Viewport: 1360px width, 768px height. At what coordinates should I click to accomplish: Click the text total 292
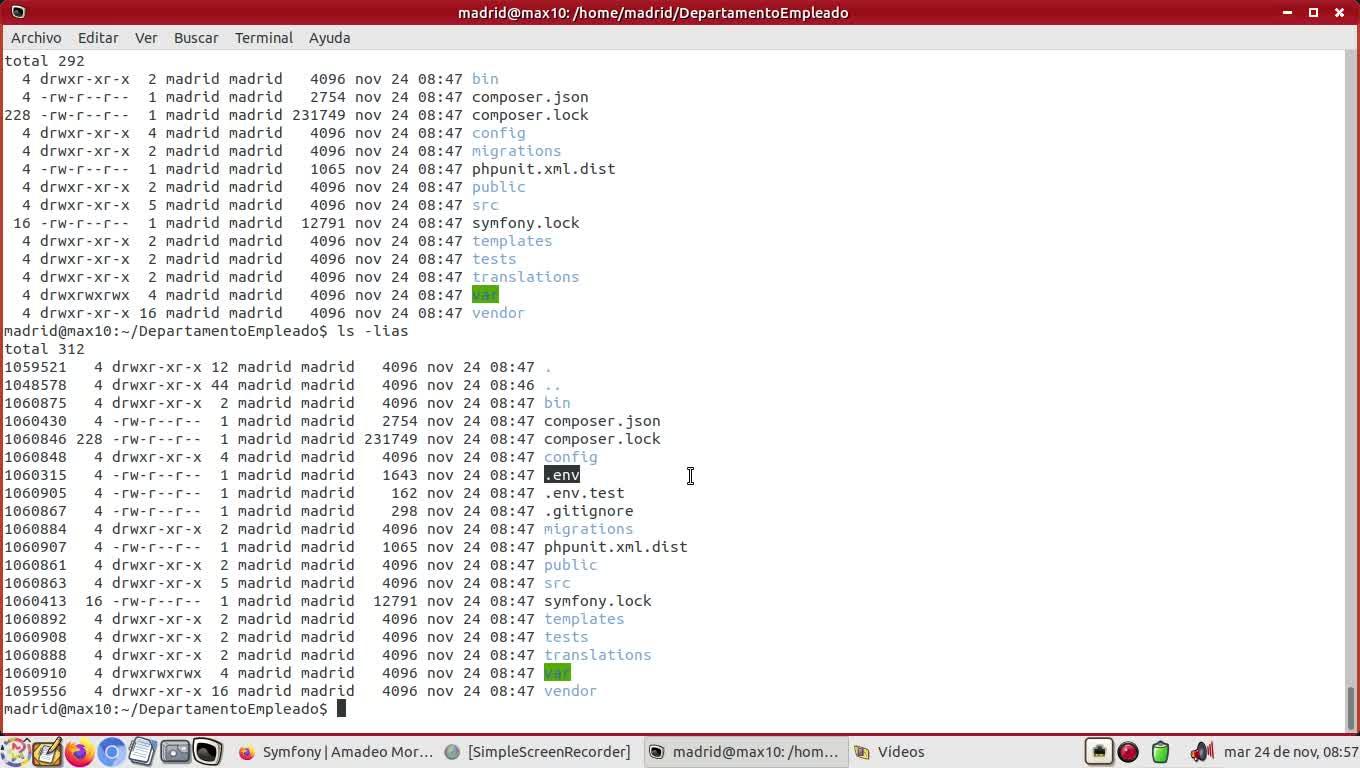(44, 61)
